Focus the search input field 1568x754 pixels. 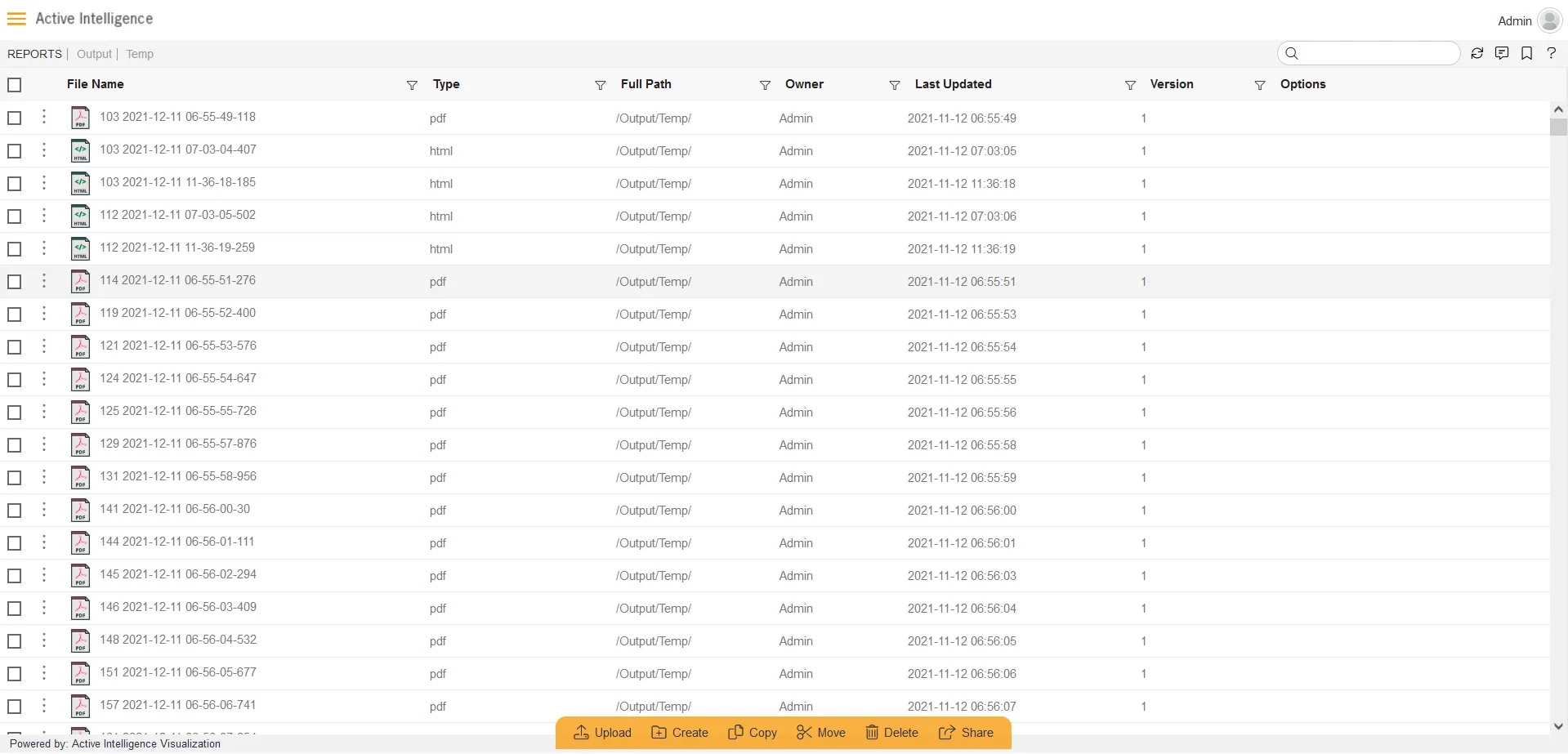(x=1369, y=53)
